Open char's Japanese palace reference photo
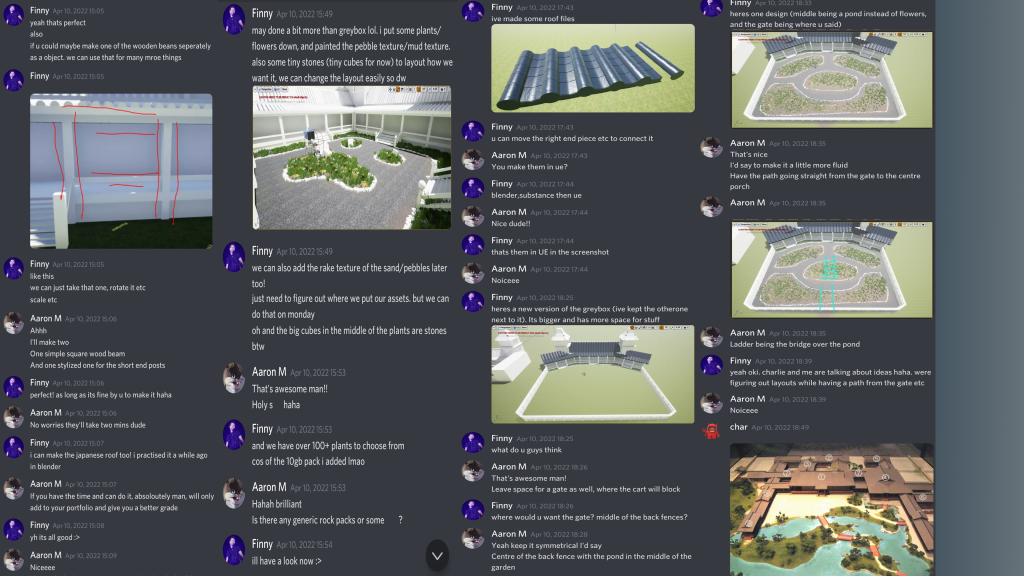This screenshot has width=1024, height=576. point(831,509)
